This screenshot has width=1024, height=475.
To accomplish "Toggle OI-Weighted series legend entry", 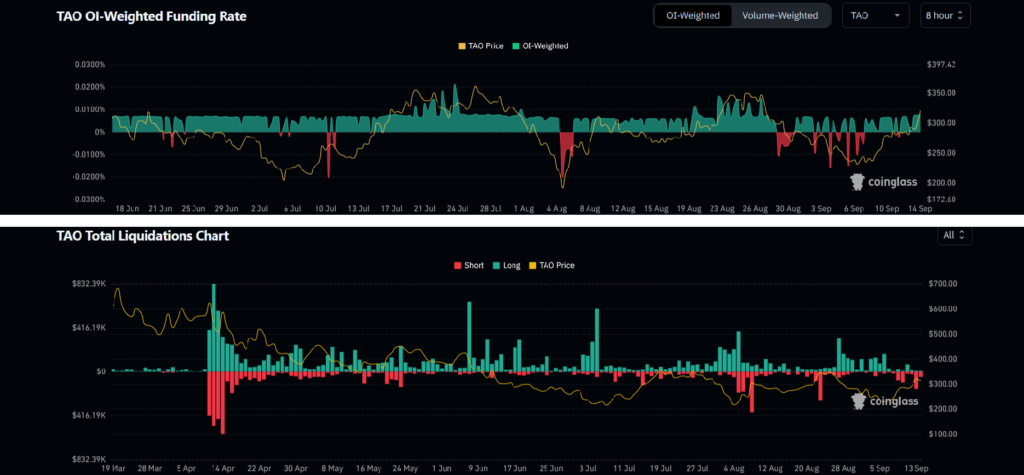I will [540, 46].
